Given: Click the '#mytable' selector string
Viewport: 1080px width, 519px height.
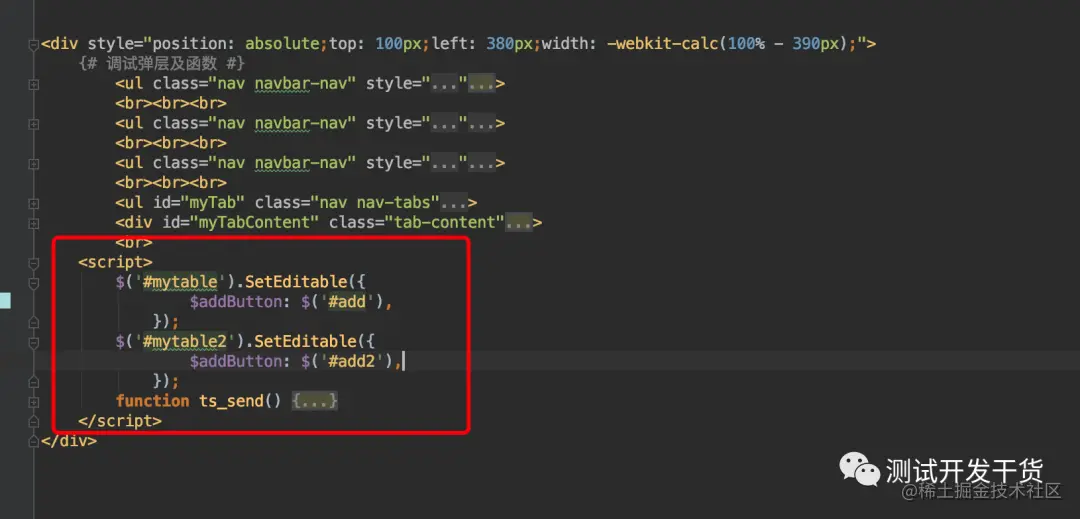Looking at the screenshot, I should point(180,282).
